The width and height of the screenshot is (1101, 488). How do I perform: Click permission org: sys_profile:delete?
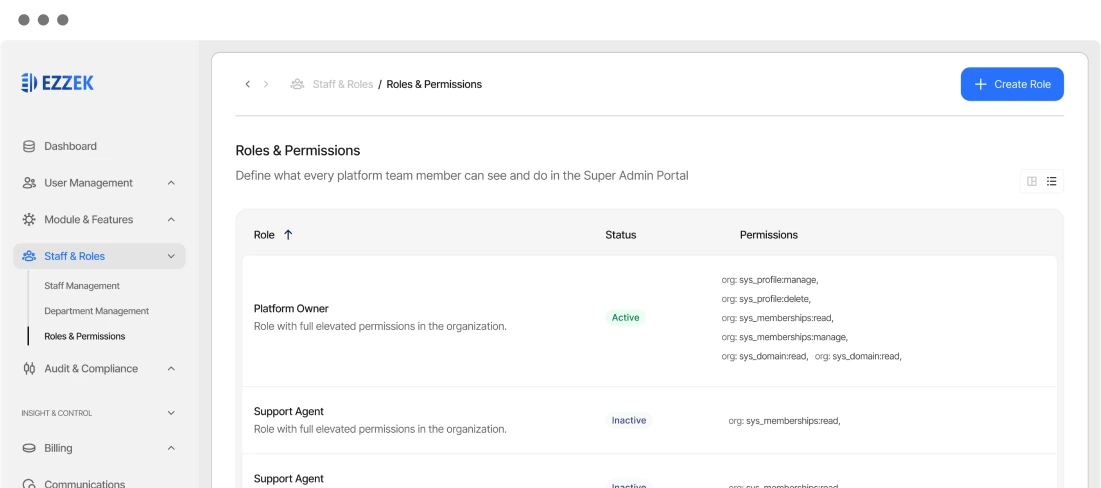click(766, 298)
